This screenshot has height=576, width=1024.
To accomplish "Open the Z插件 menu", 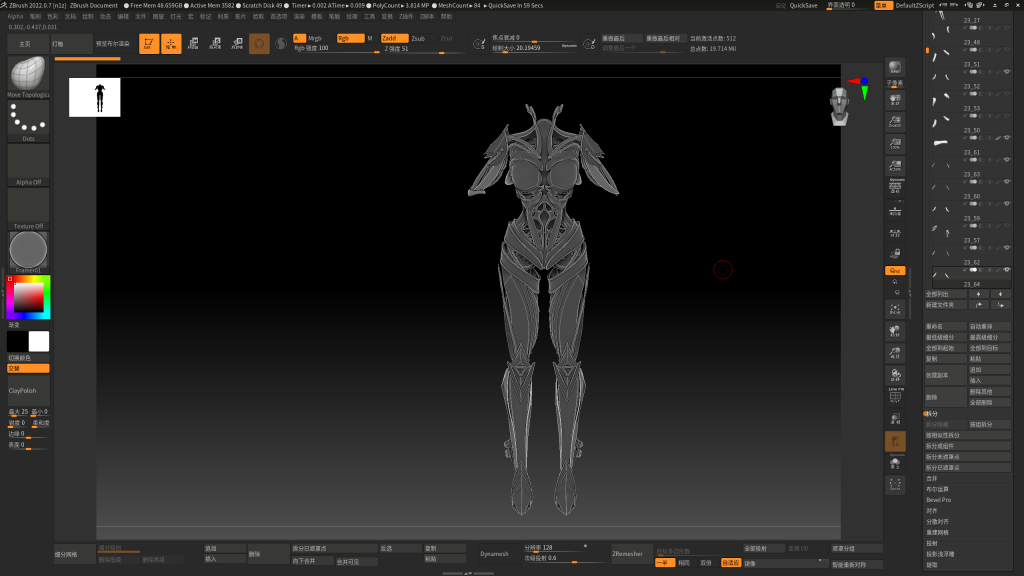I will click(x=406, y=16).
